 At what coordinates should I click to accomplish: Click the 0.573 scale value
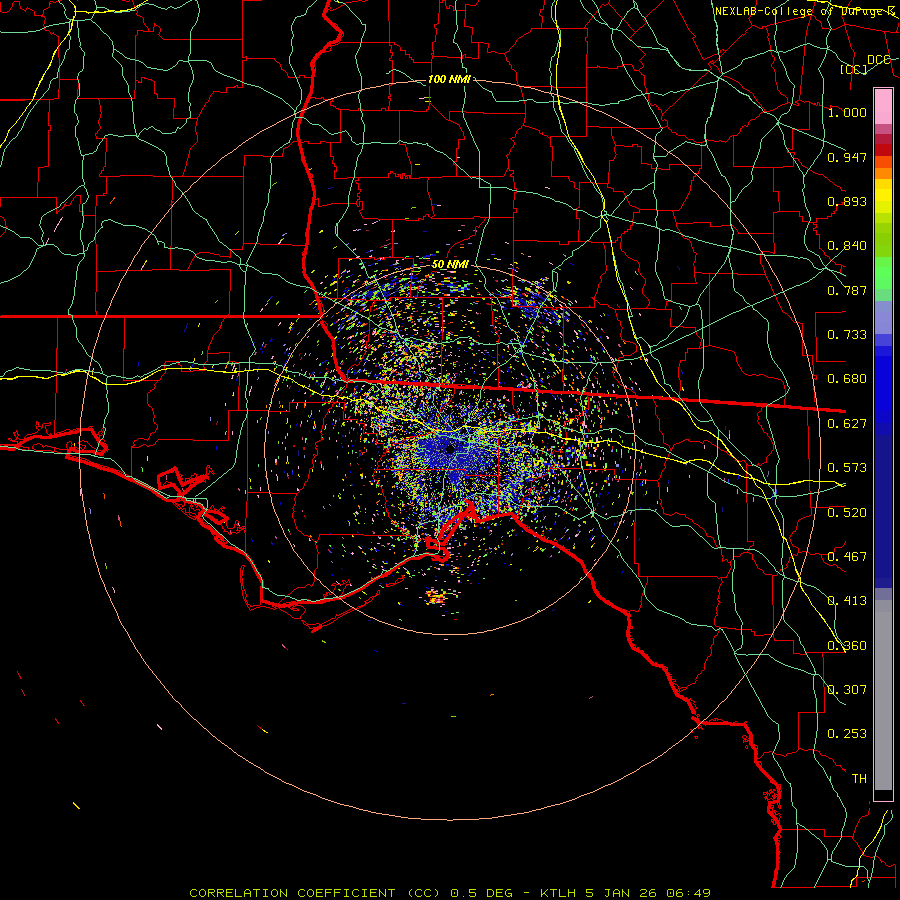click(847, 468)
